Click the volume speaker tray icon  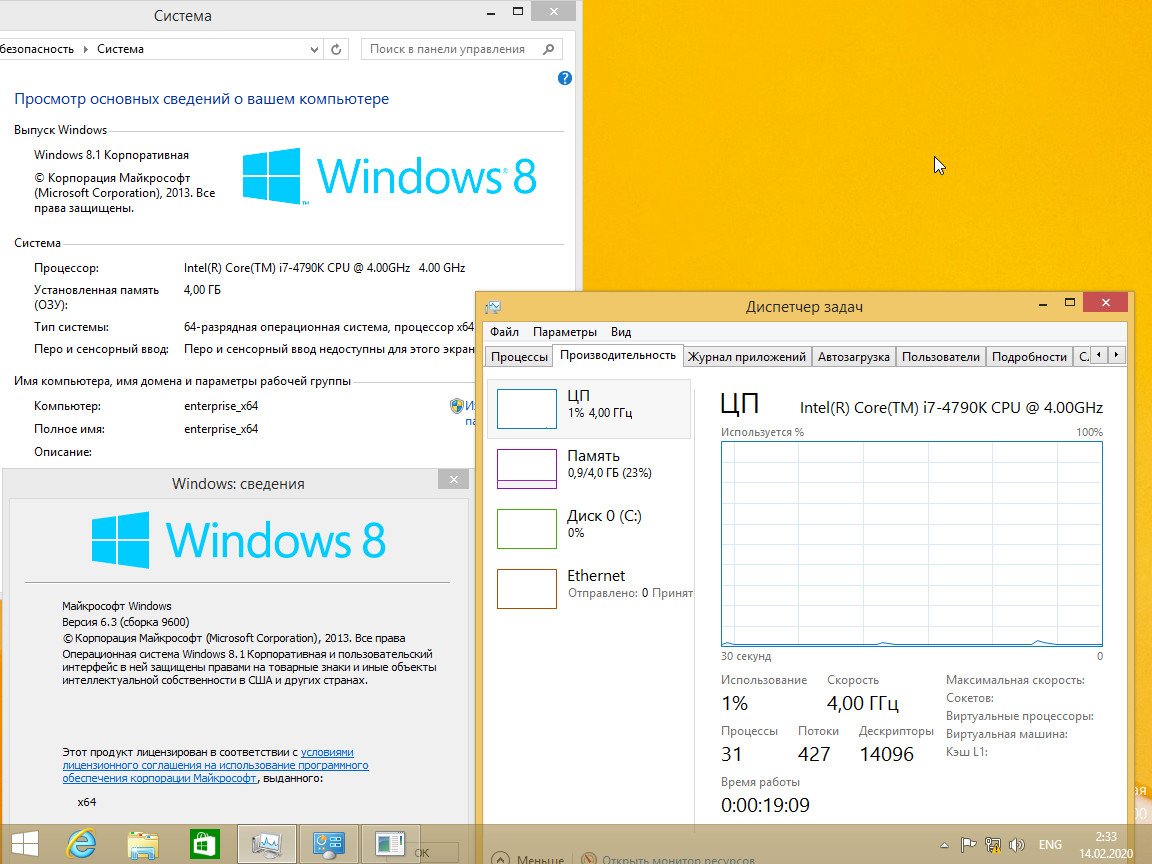pos(1018,844)
